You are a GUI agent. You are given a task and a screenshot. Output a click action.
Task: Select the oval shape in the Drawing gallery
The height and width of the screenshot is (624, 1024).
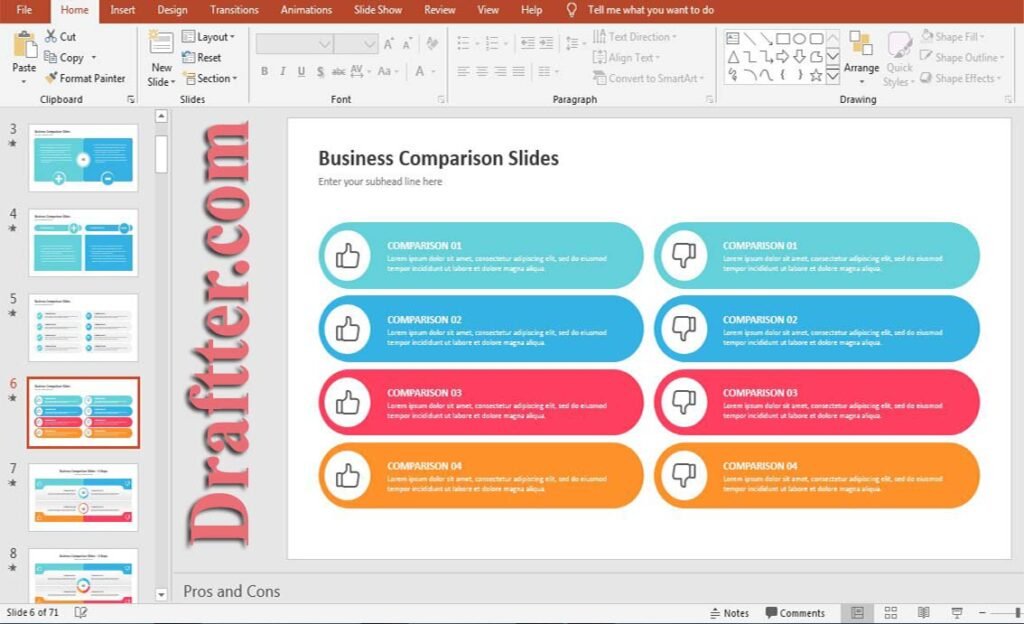799,37
